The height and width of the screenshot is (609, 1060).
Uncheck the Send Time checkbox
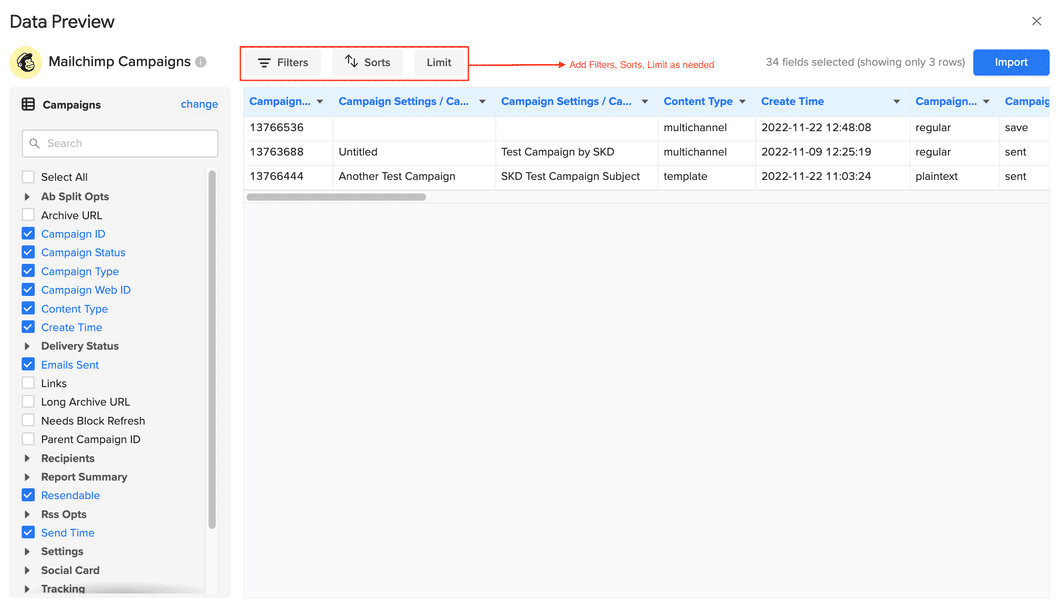28,533
